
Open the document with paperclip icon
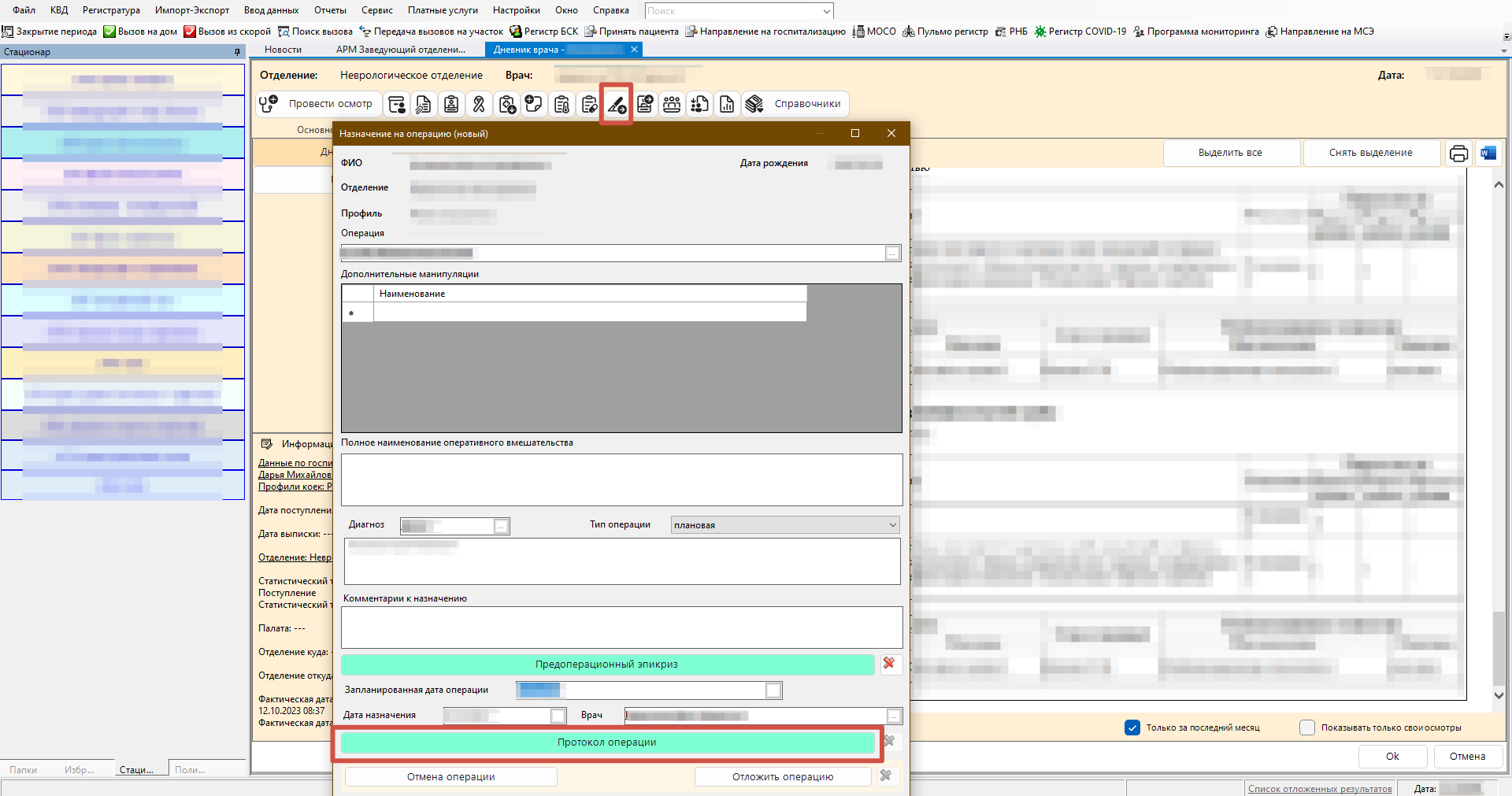(424, 104)
